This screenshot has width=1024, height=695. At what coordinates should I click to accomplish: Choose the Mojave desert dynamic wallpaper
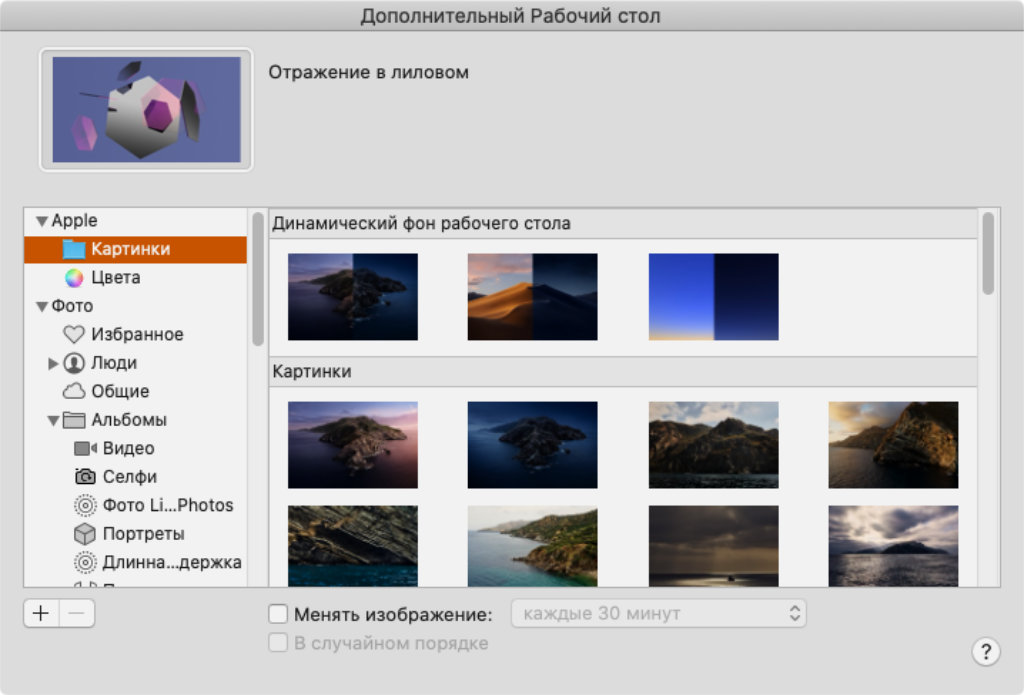click(532, 297)
